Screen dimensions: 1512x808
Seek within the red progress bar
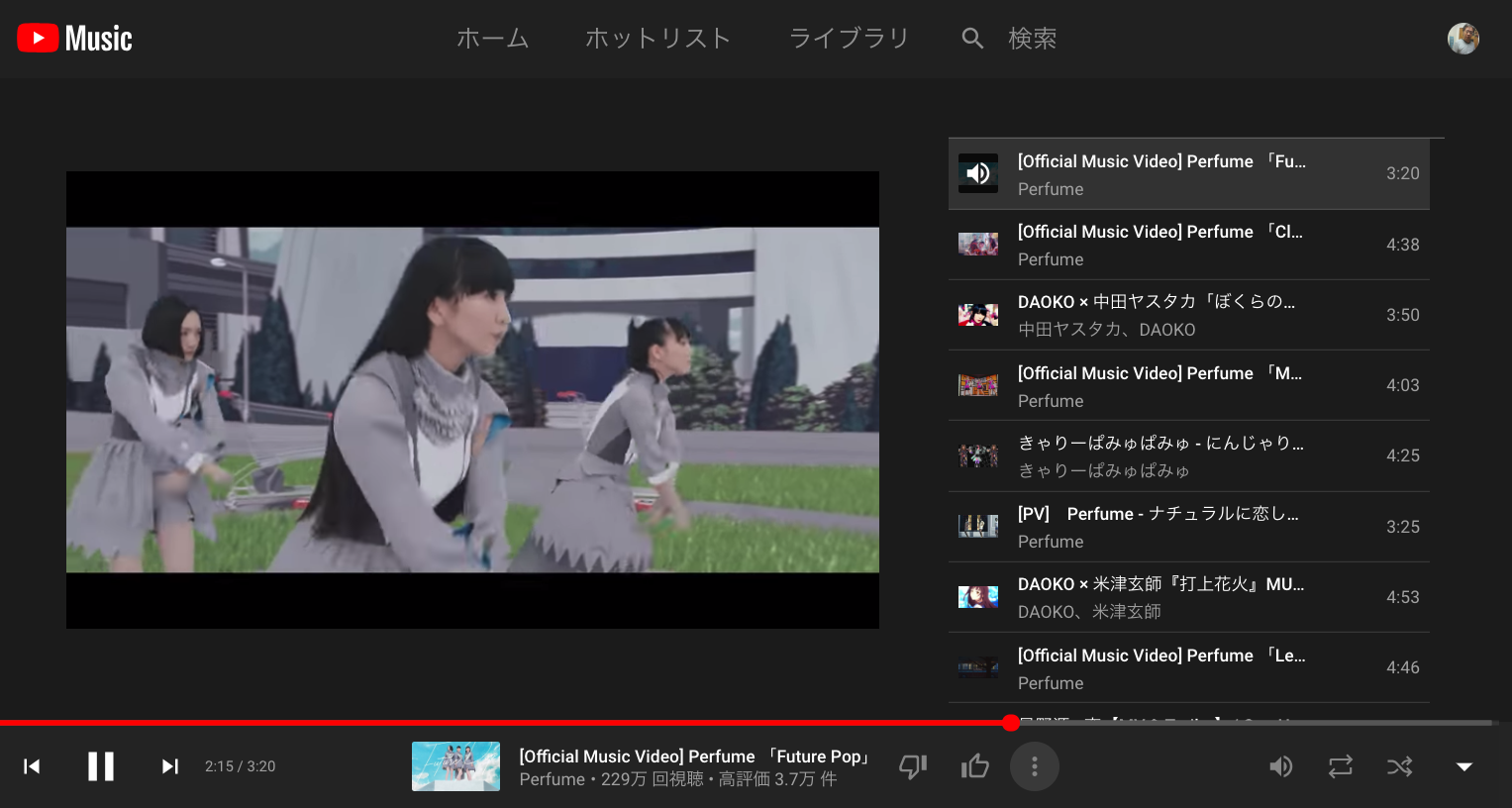(x=505, y=723)
